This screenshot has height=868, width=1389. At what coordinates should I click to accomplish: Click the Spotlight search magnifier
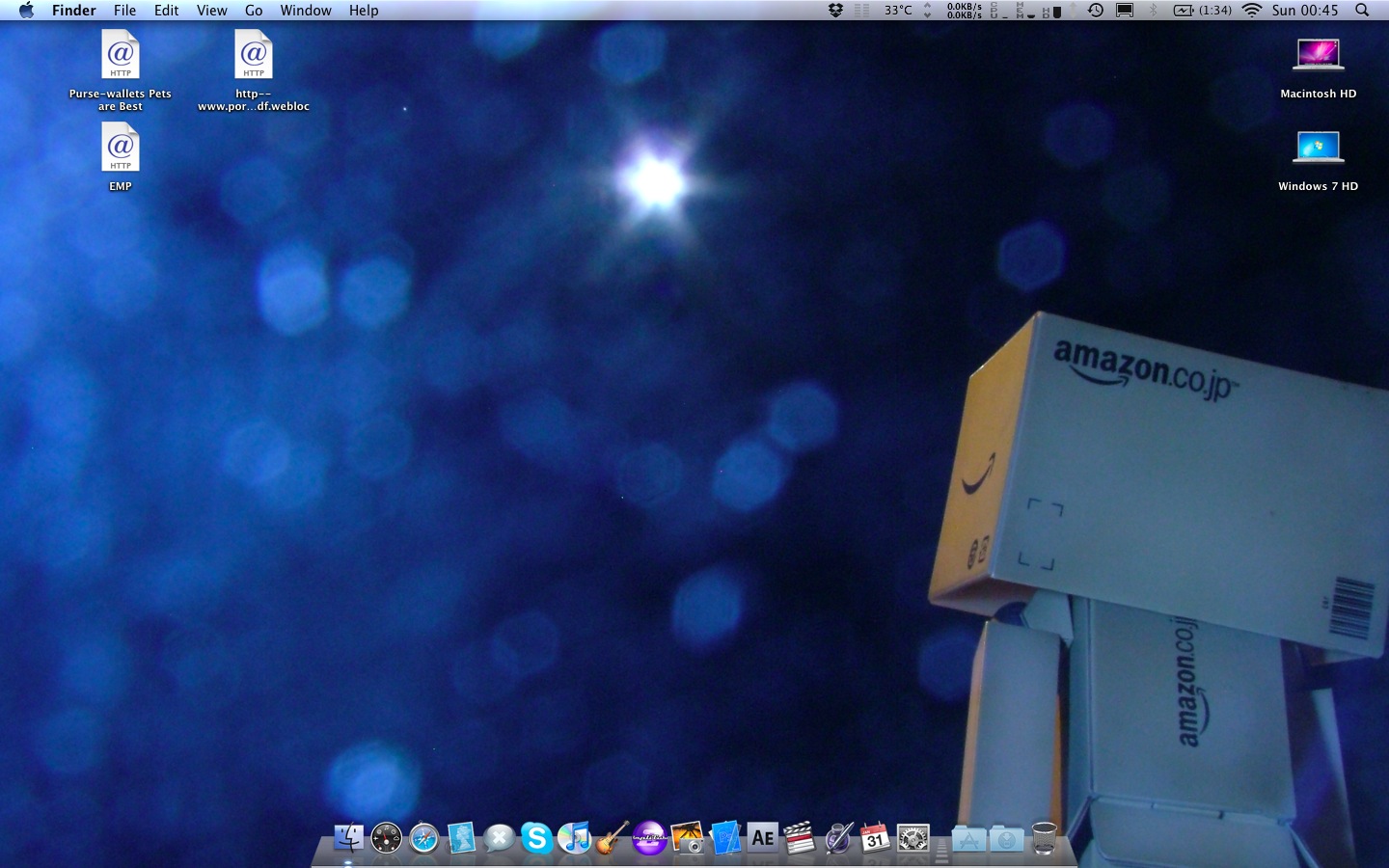tap(1362, 11)
